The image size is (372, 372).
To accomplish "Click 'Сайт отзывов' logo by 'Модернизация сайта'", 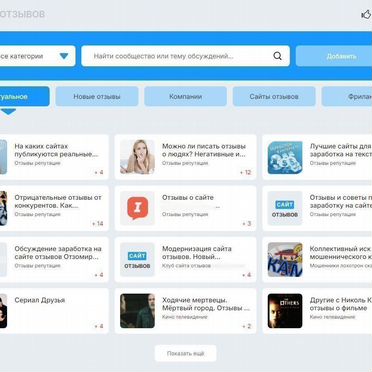I will [x=137, y=260].
